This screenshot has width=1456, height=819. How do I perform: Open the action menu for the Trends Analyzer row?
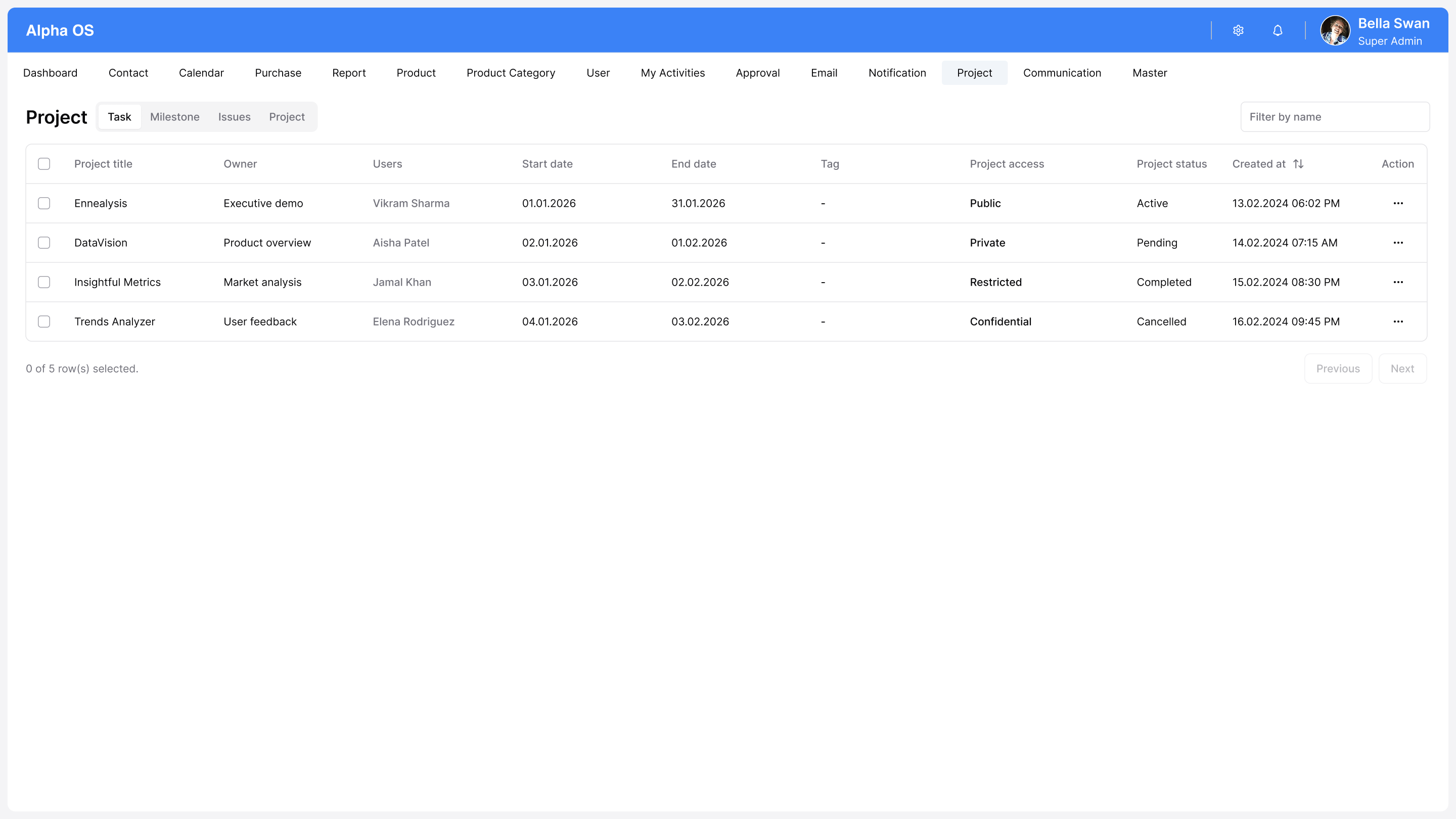[x=1398, y=322]
